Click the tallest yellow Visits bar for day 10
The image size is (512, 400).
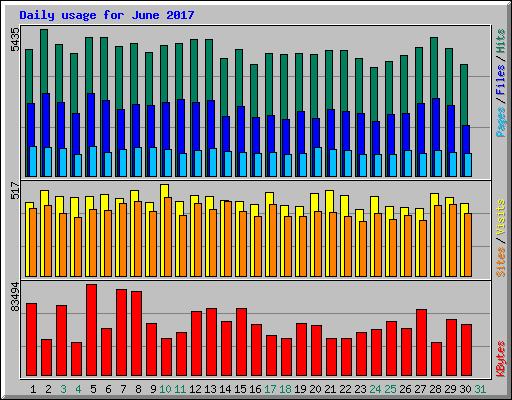point(165,191)
